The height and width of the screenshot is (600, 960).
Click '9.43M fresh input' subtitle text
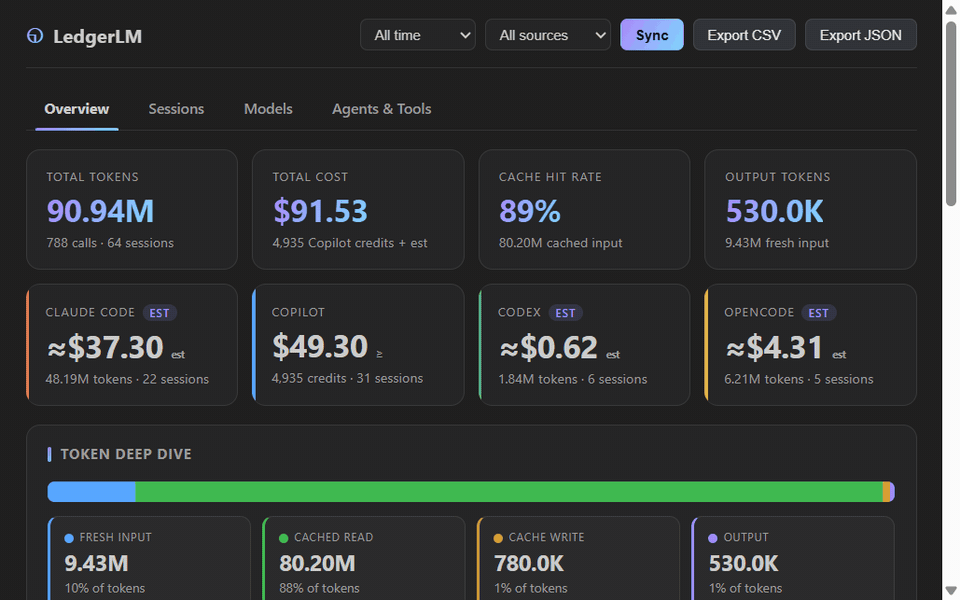click(777, 243)
